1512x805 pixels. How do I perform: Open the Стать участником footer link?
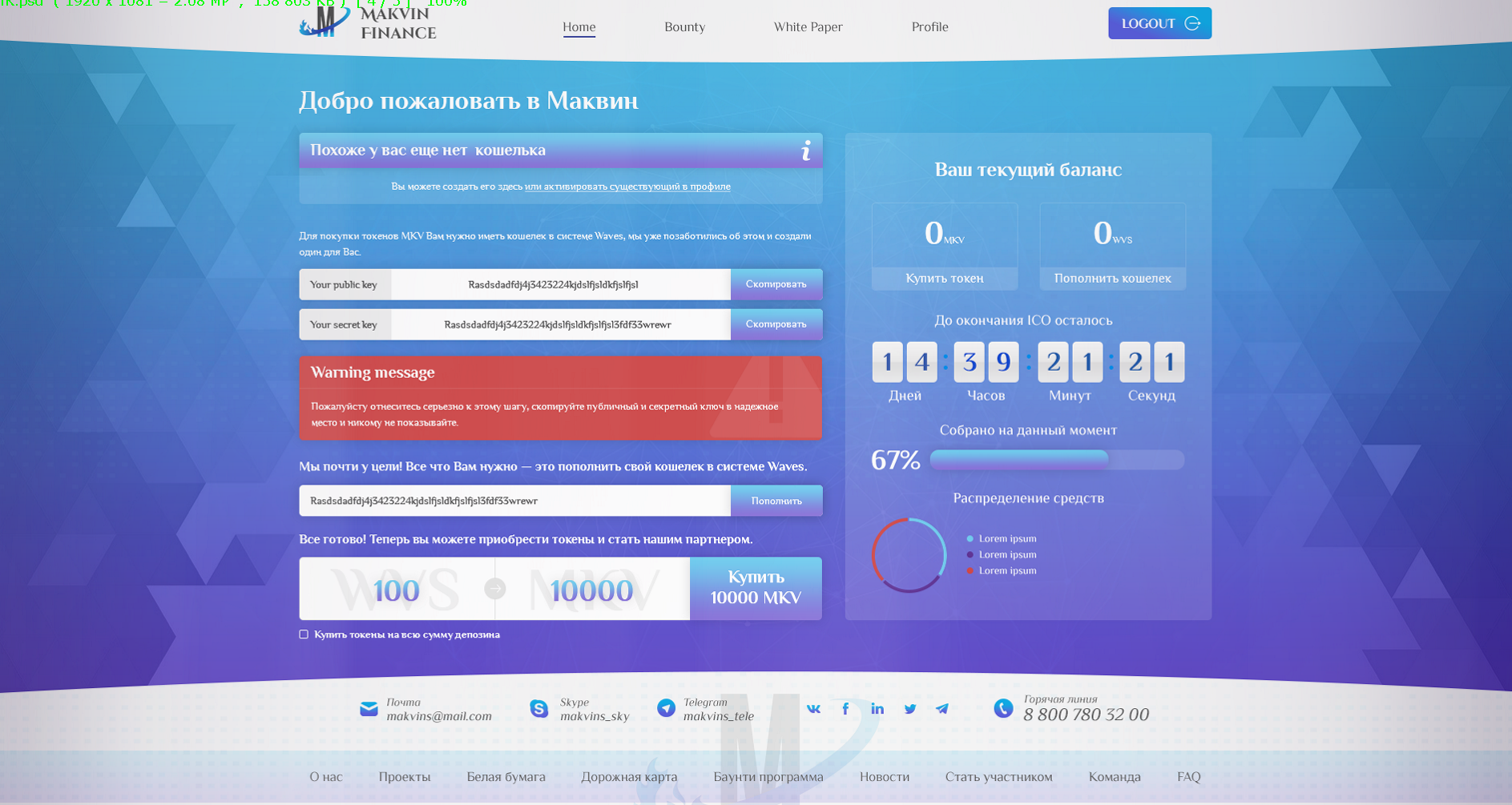[x=998, y=777]
